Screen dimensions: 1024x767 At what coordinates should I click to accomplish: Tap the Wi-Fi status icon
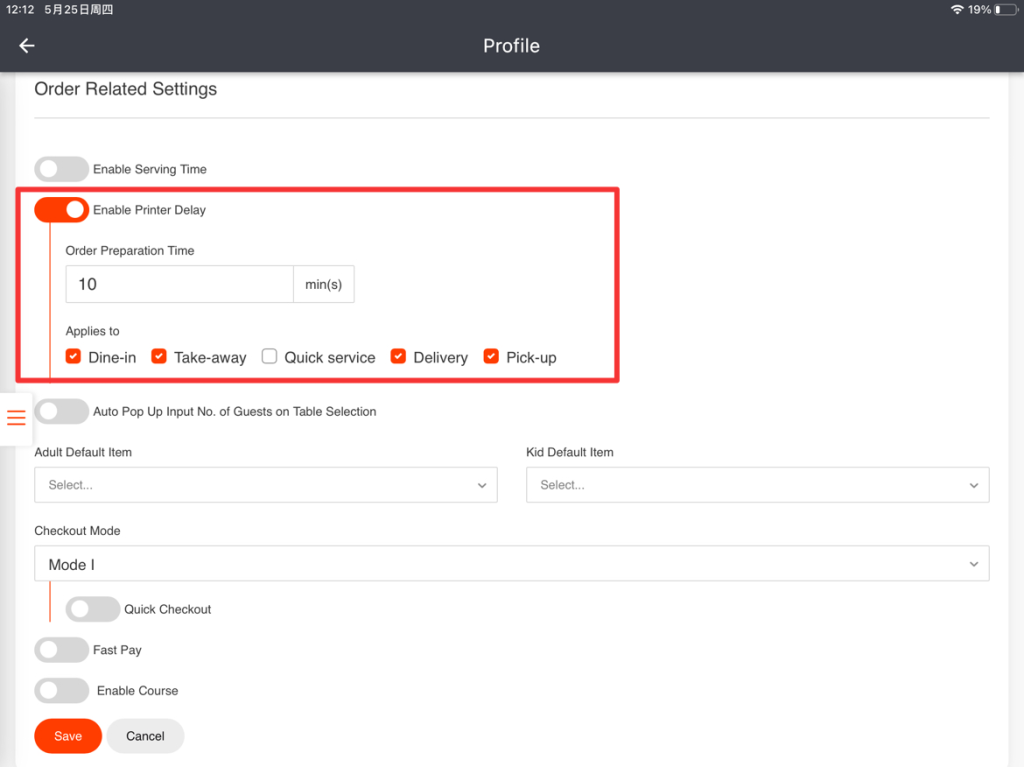point(957,10)
